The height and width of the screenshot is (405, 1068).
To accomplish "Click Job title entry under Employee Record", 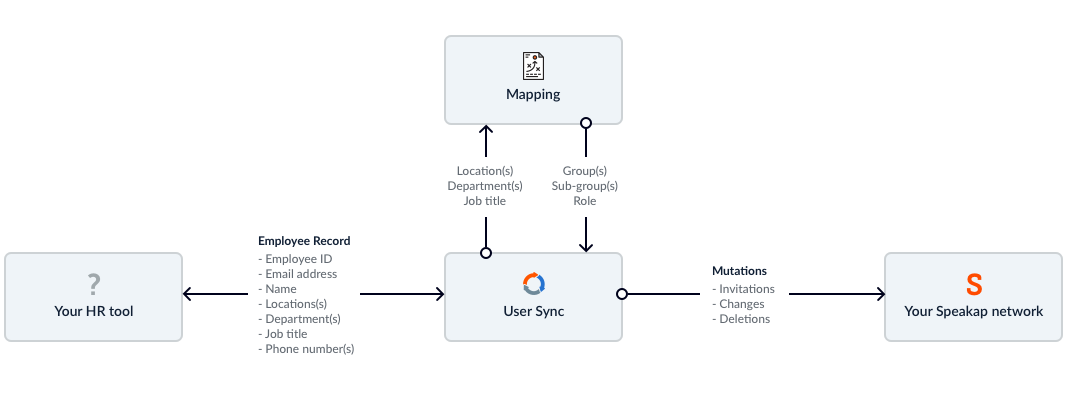I will point(283,334).
